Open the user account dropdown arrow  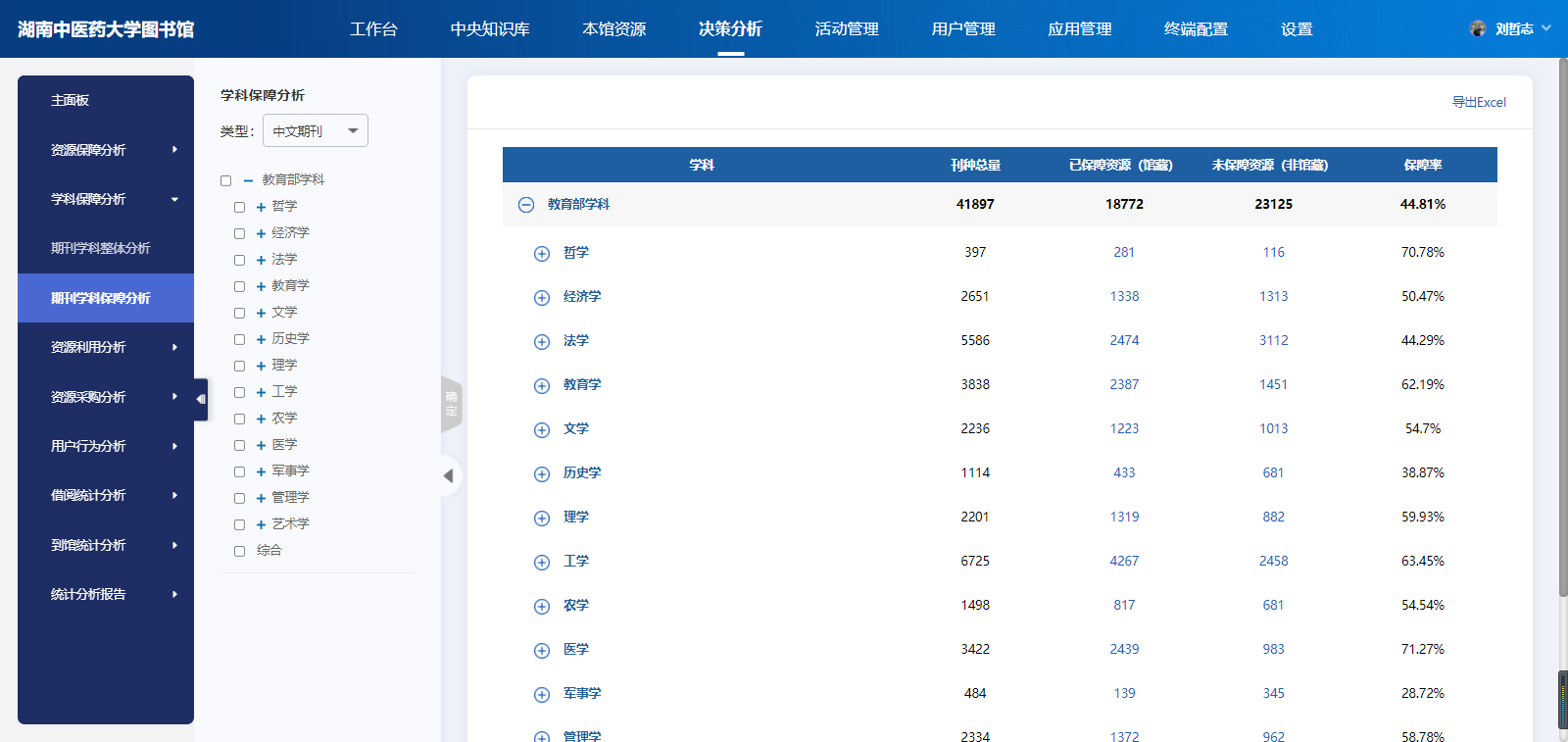[x=1546, y=28]
